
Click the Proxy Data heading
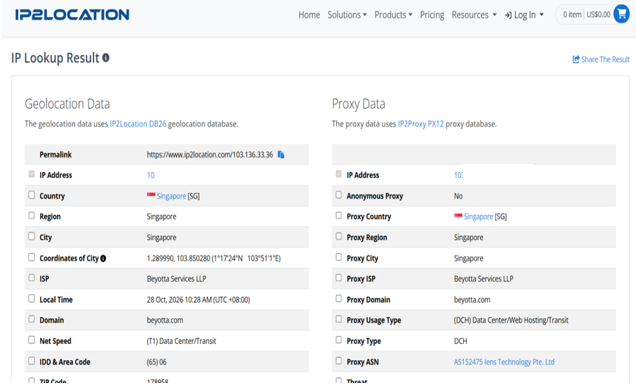tap(359, 104)
